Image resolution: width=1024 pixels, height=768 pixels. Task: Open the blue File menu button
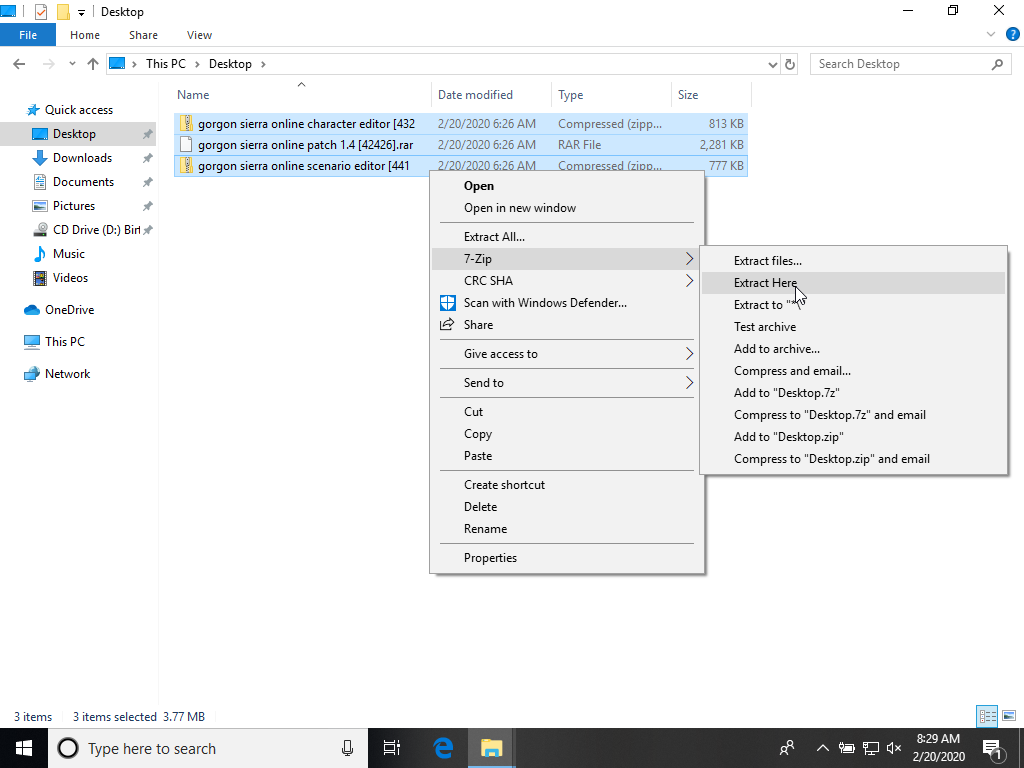(28, 35)
